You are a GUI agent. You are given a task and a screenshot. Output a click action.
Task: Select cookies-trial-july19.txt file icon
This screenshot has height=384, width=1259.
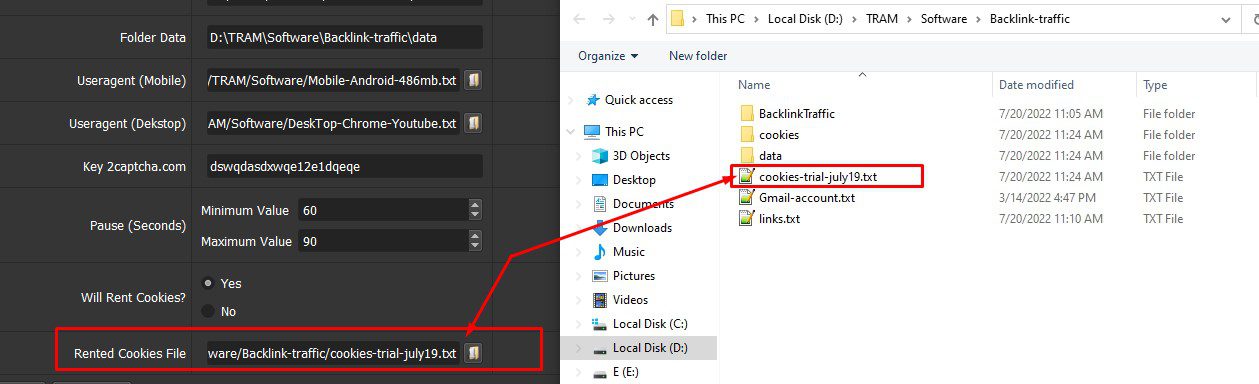point(746,177)
